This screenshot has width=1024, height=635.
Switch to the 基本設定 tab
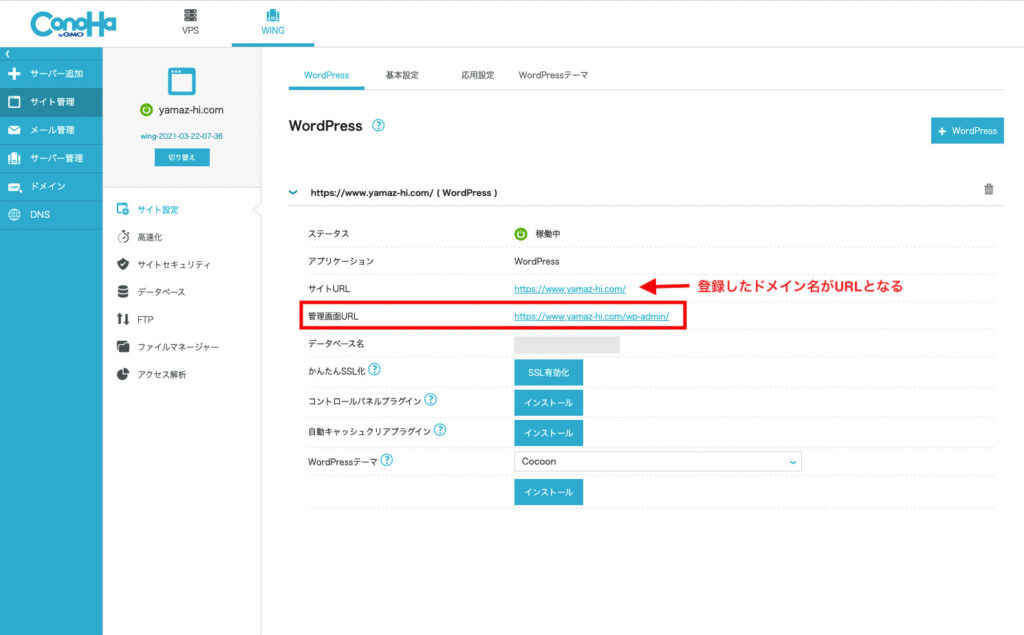click(x=402, y=75)
